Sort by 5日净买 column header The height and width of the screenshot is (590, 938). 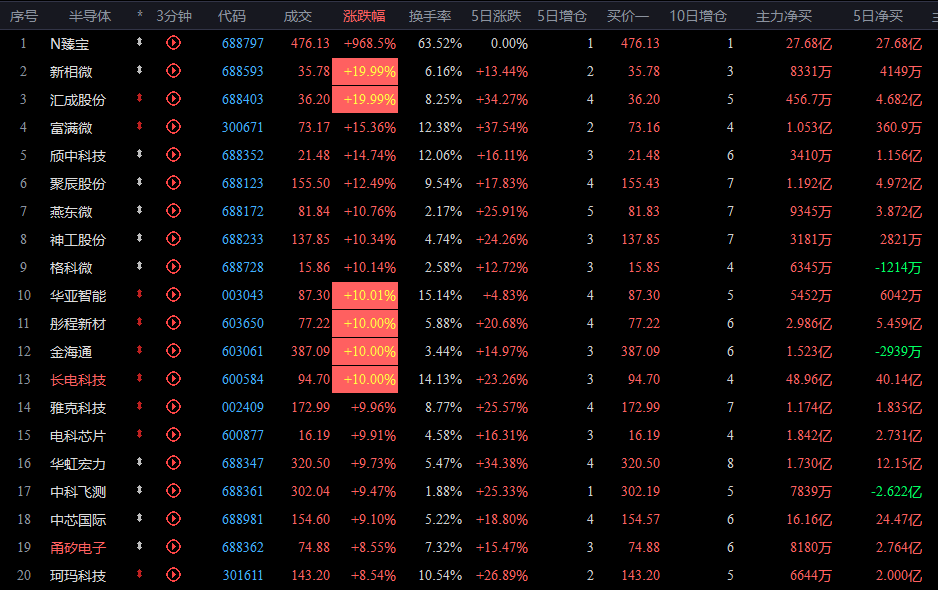point(878,16)
